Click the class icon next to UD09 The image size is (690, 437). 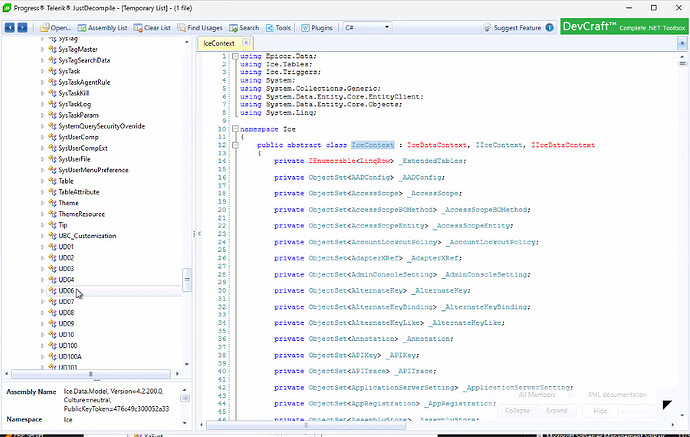[x=52, y=323]
